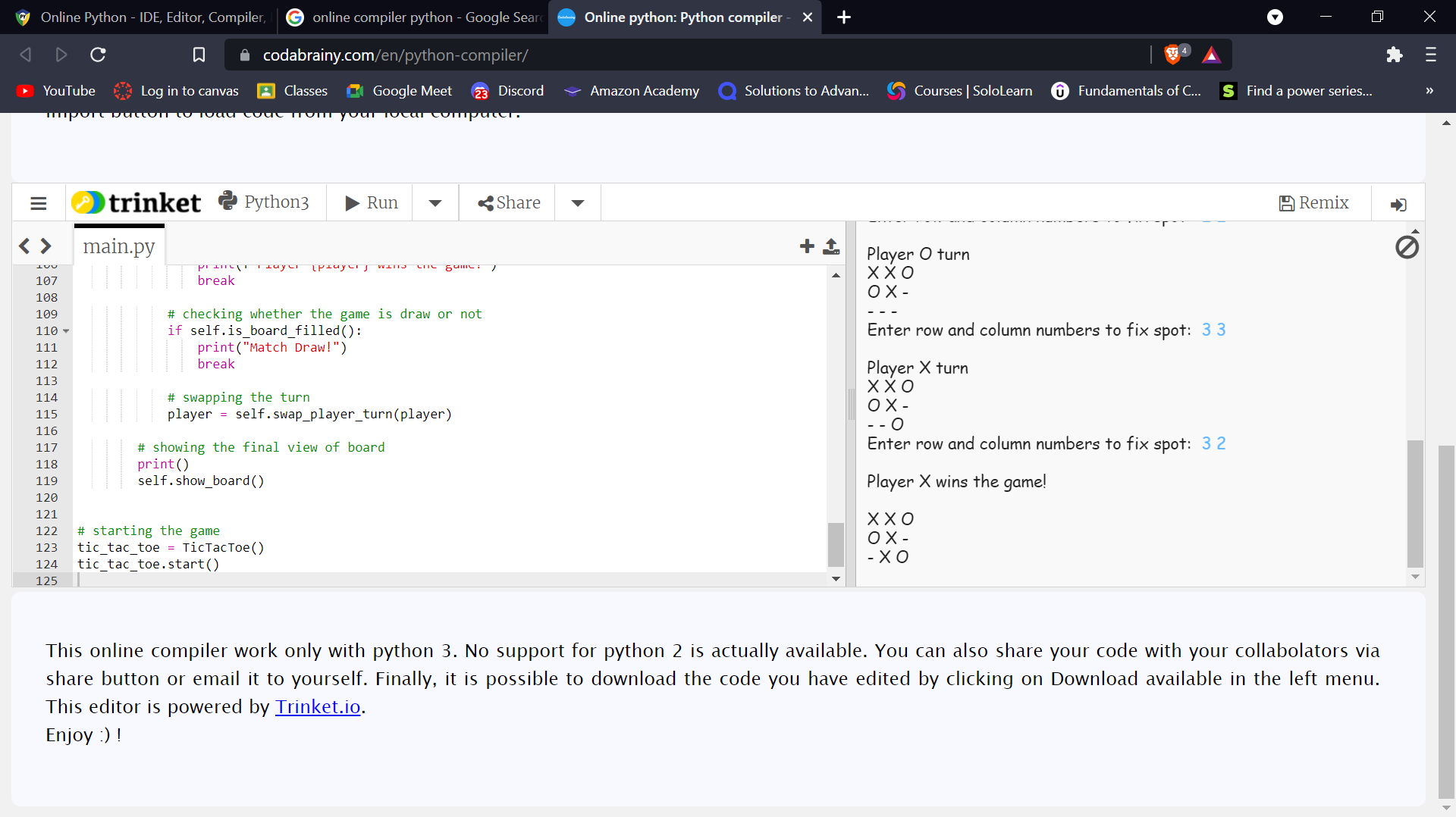Switch to Online Python IDE browser tab
The height and width of the screenshot is (817, 1456).
[x=143, y=17]
